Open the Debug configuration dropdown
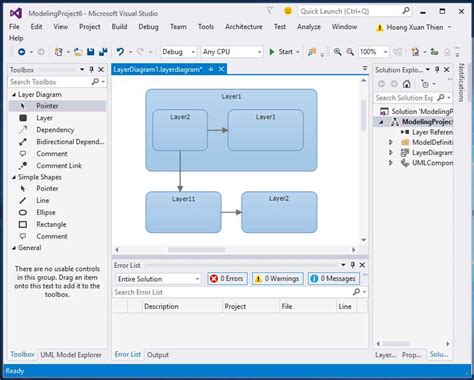This screenshot has height=380, width=474. point(178,52)
